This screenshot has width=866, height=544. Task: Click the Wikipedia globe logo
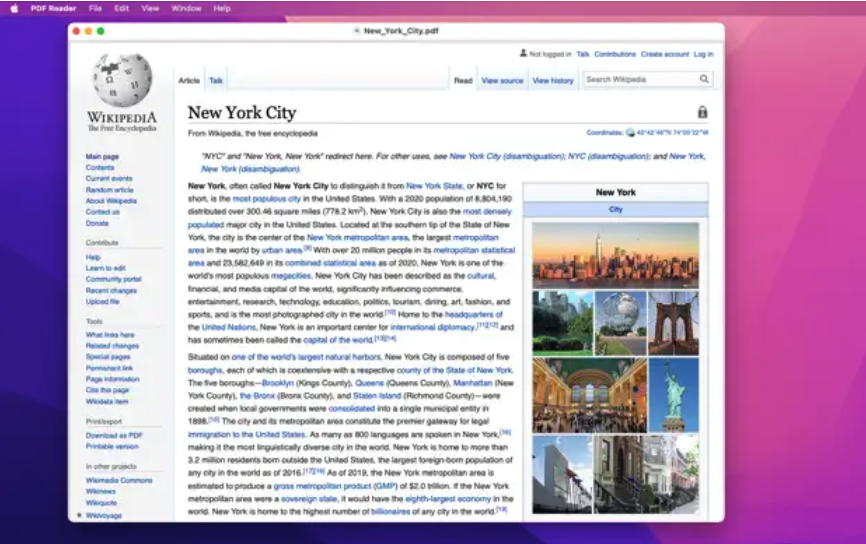122,80
